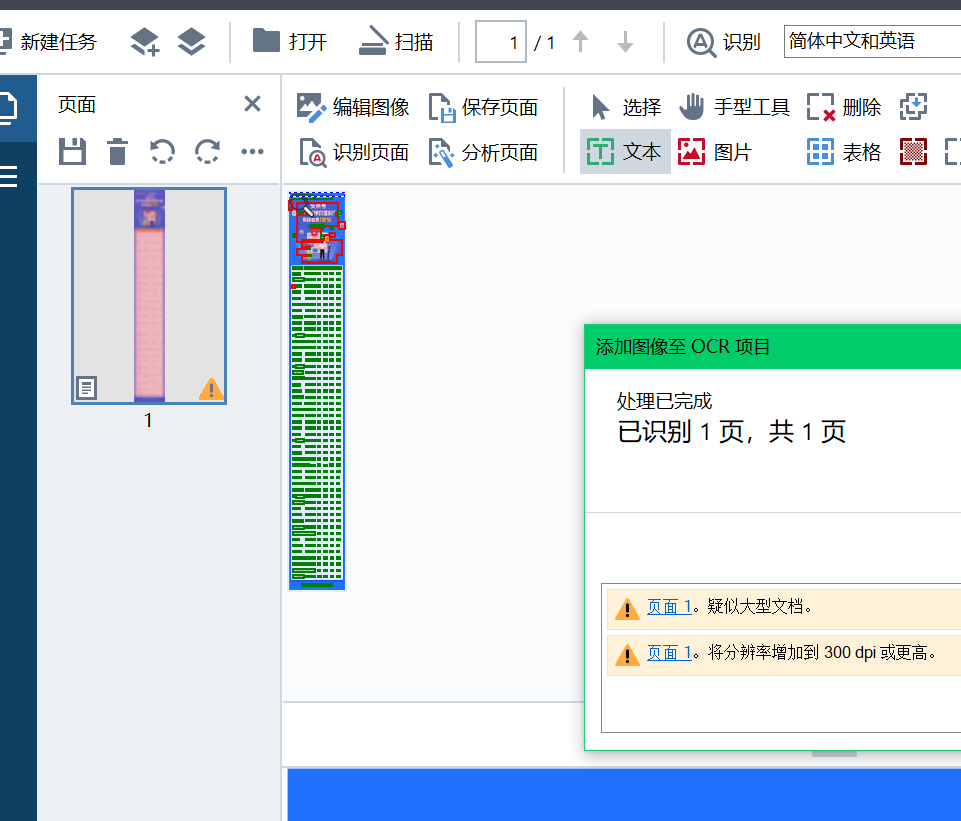The height and width of the screenshot is (821, 961).
Task: Delete page with the trash icon
Action: [x=117, y=151]
